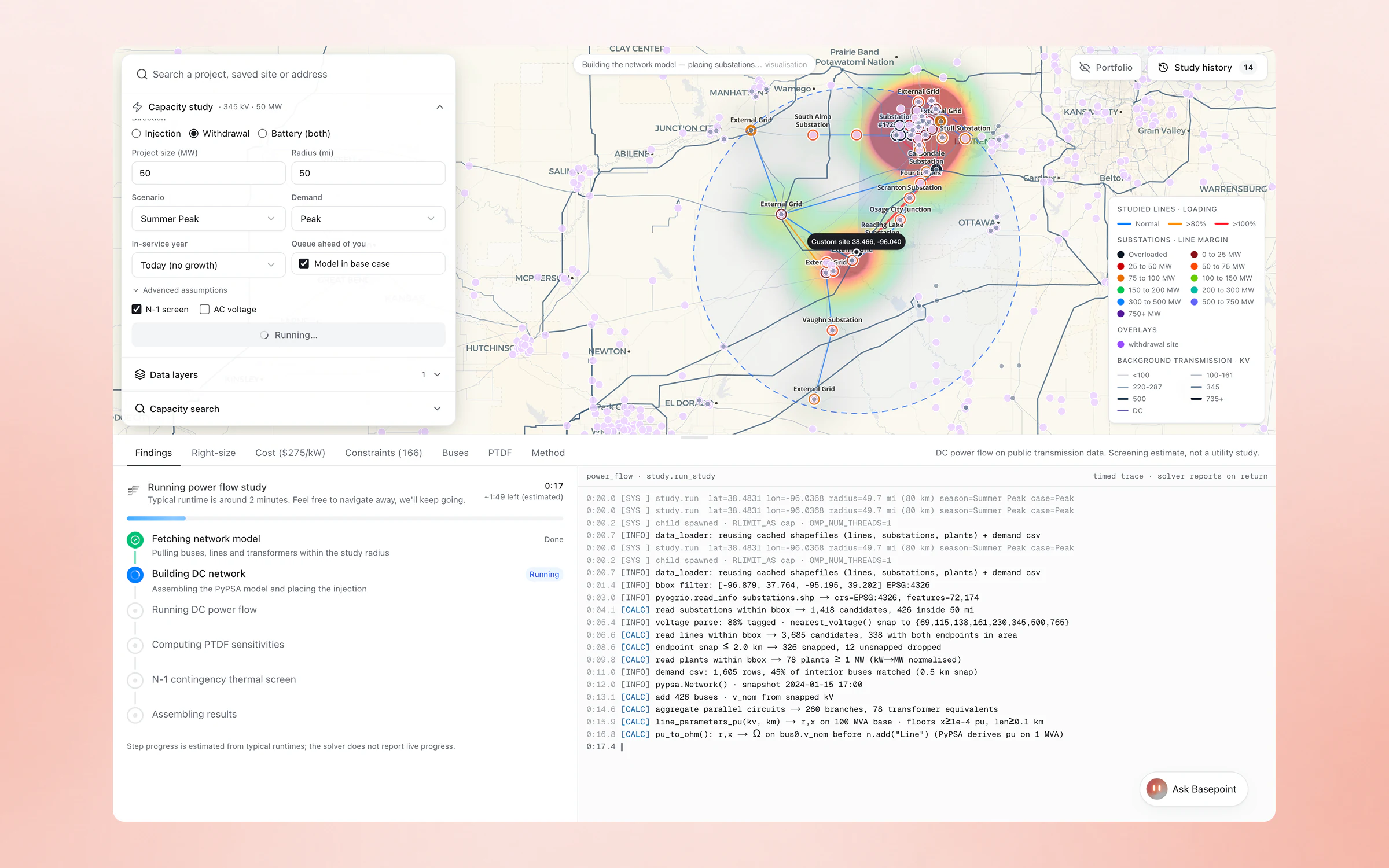This screenshot has width=1389, height=868.
Task: Open the Summer Peak scenario dropdown
Action: click(208, 219)
